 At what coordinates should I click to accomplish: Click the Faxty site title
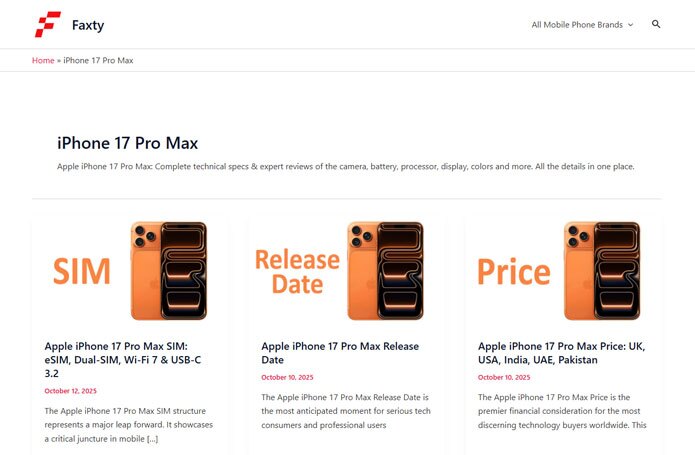pyautogui.click(x=88, y=25)
